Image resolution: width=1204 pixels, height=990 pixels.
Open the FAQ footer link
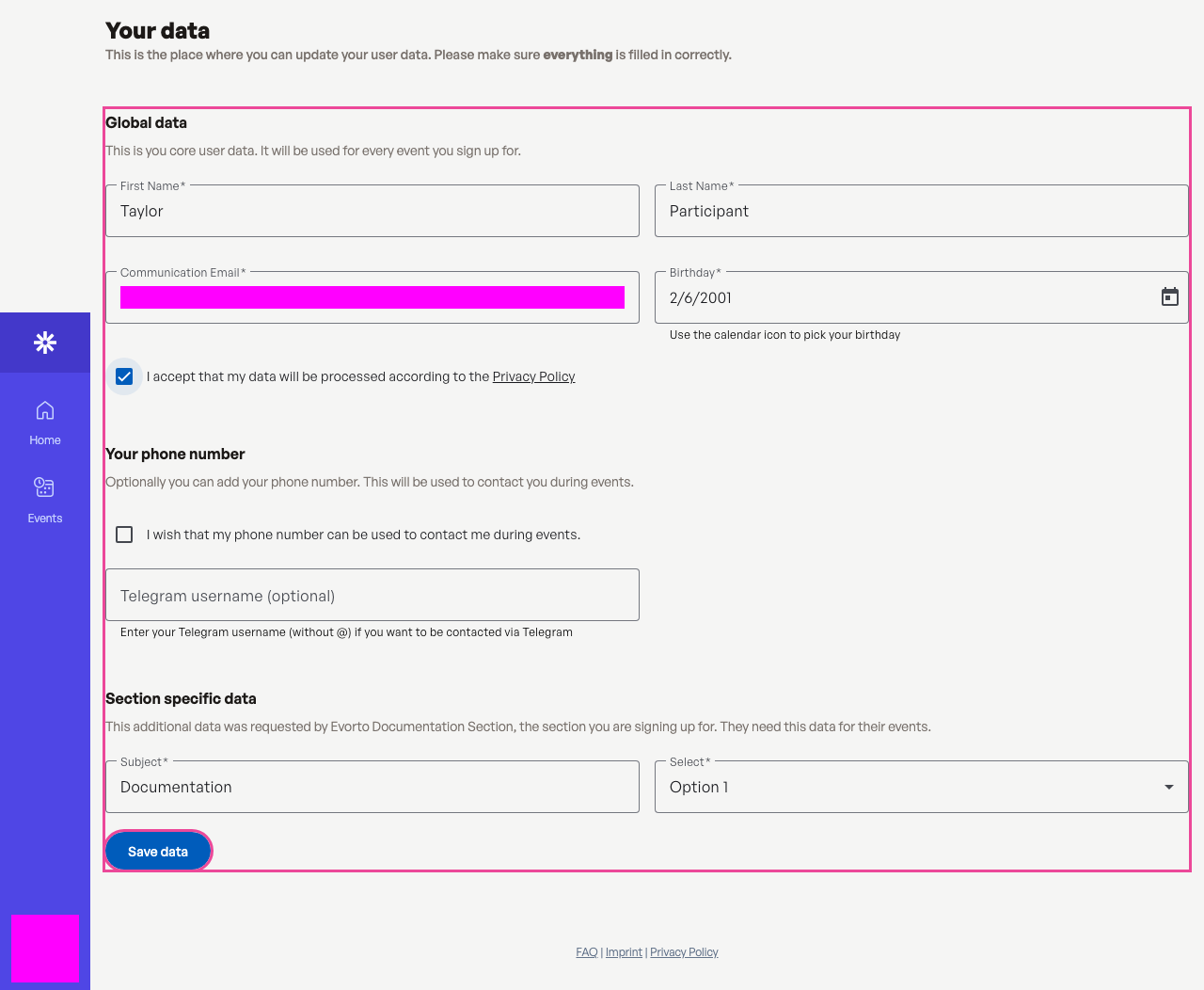pos(587,952)
